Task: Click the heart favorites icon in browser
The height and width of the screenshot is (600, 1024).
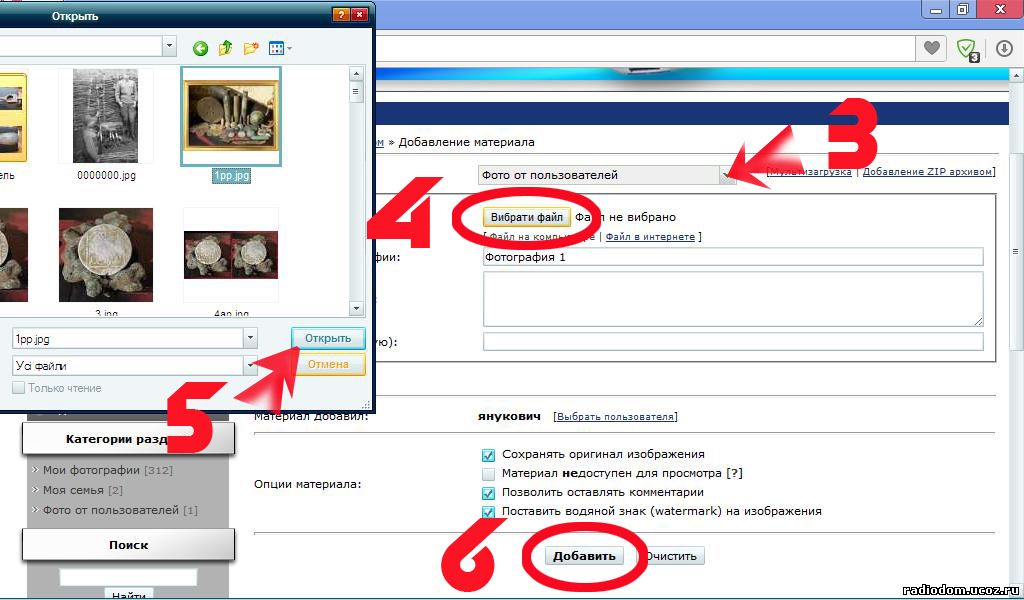Action: coord(932,48)
